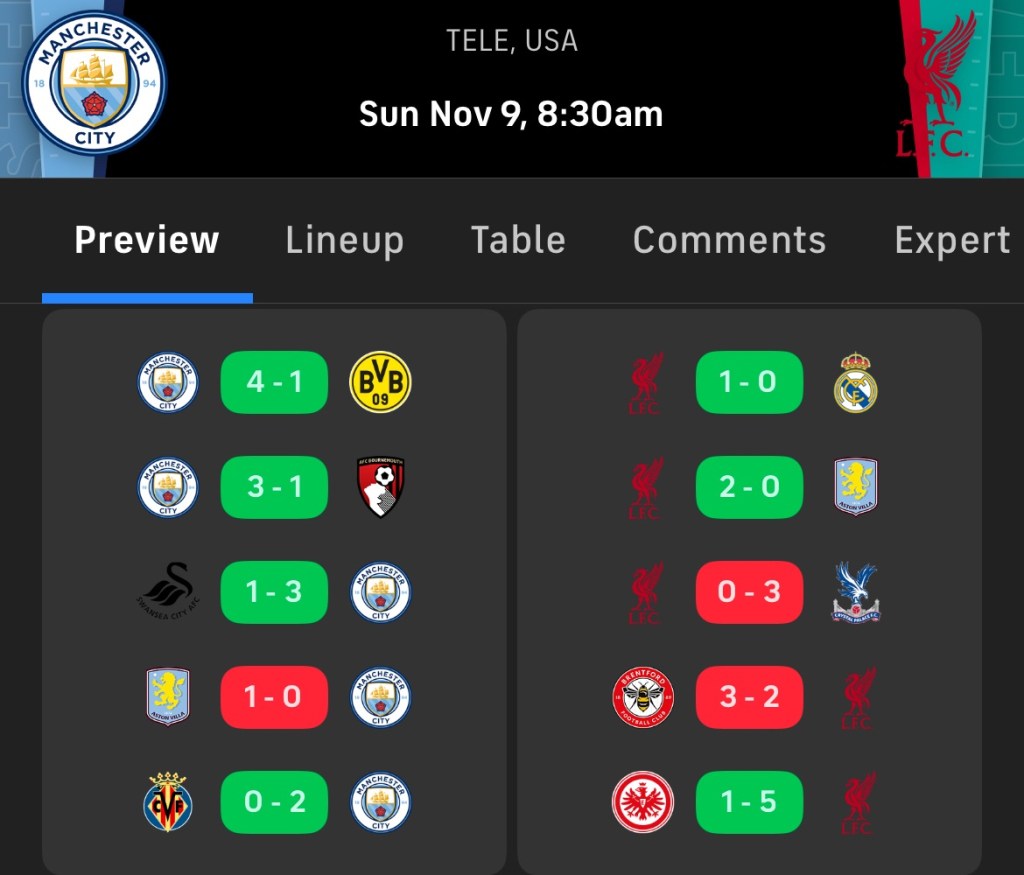The height and width of the screenshot is (875, 1024).
Task: Tap the 1 - 5 Frankfurt score badge
Action: point(749,802)
